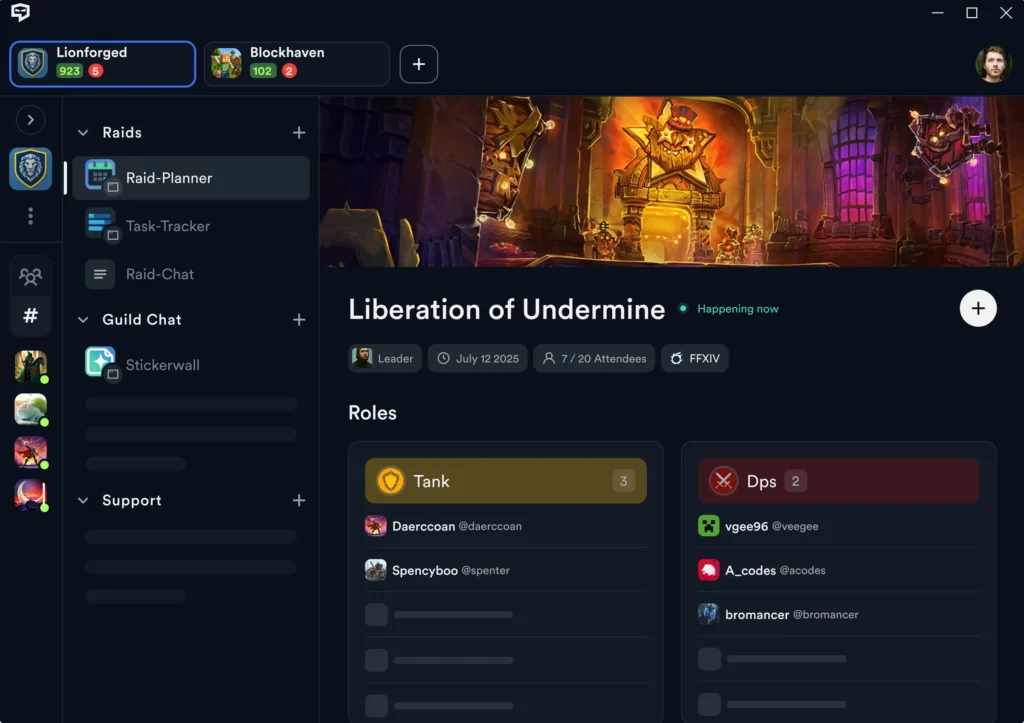
Task: Open the Leader chip
Action: [385, 358]
